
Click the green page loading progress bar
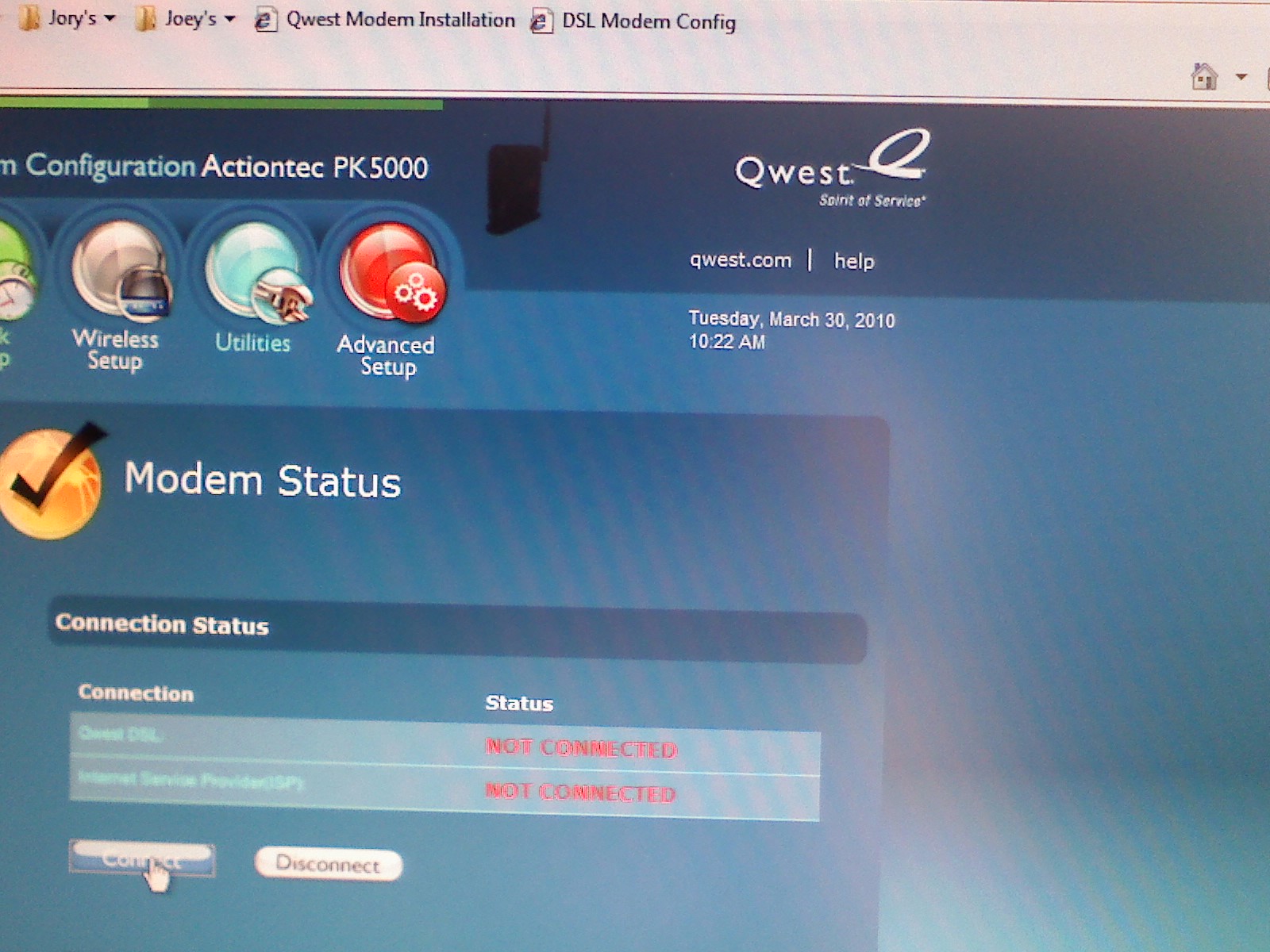[x=221, y=103]
